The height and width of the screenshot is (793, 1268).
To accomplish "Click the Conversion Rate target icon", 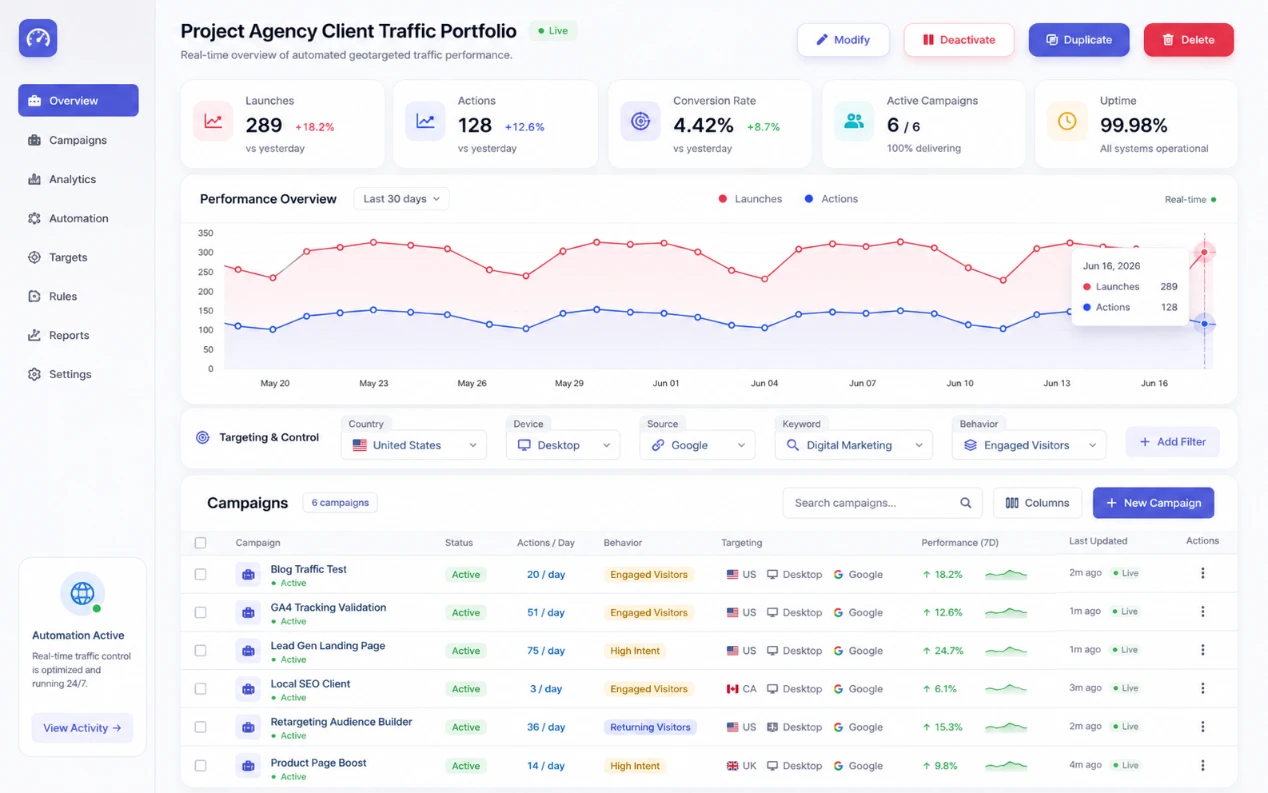I will [x=640, y=121].
